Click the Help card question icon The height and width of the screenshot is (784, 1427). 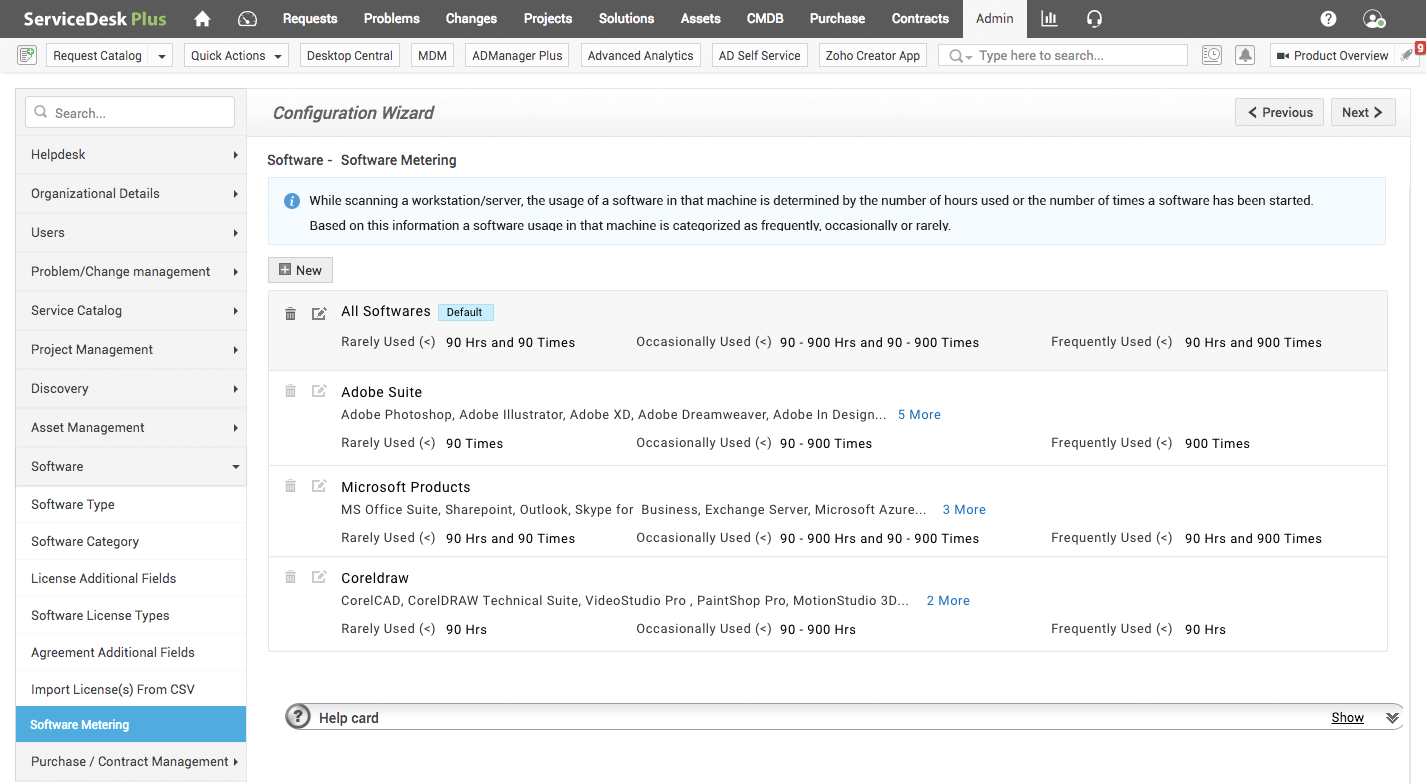click(x=298, y=717)
